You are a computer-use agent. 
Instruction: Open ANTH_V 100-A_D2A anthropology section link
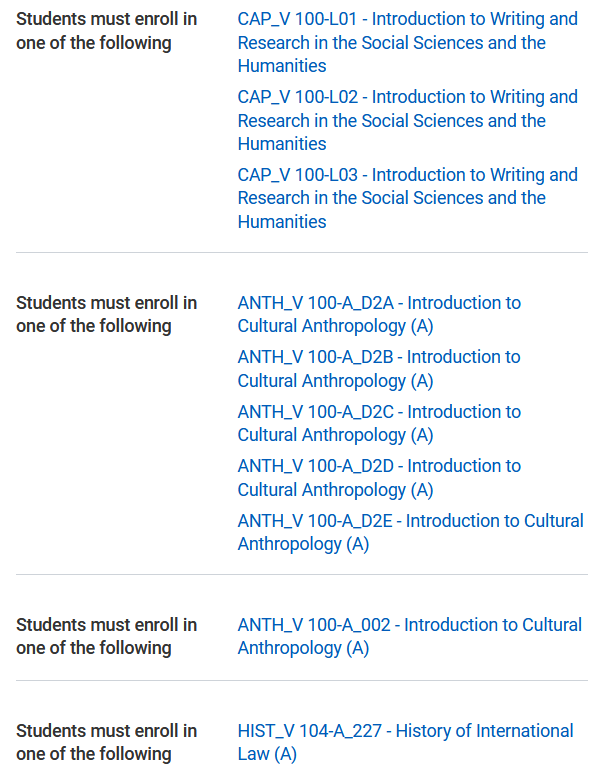379,314
